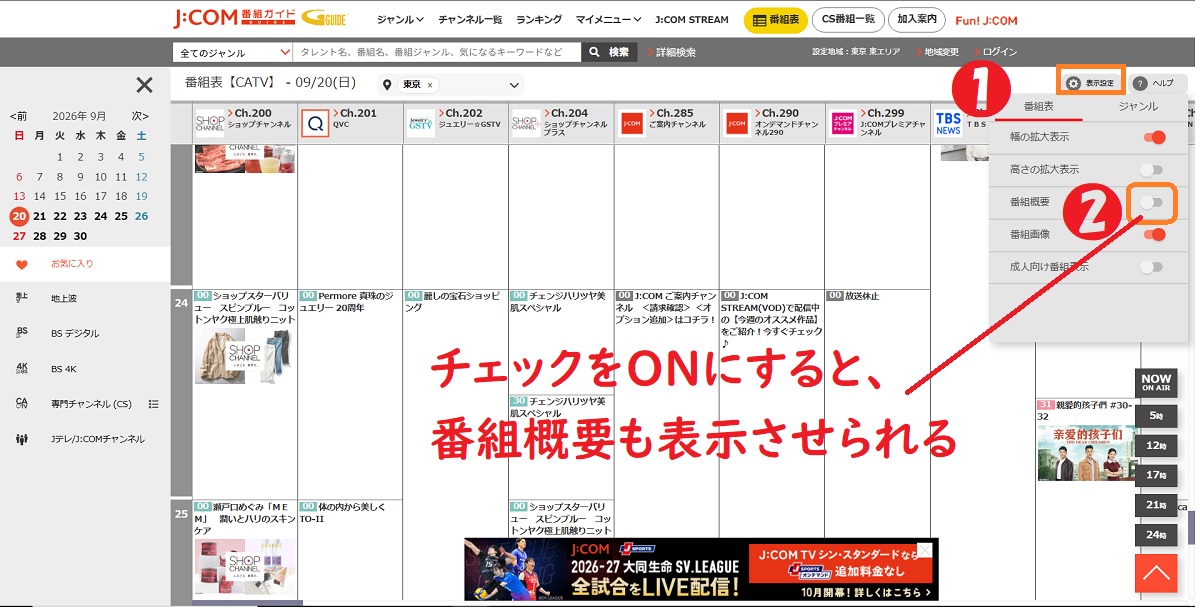Viewport: 1200px width, 612px height.
Task: Click the TBS NEWS channel logo
Action: 948,123
